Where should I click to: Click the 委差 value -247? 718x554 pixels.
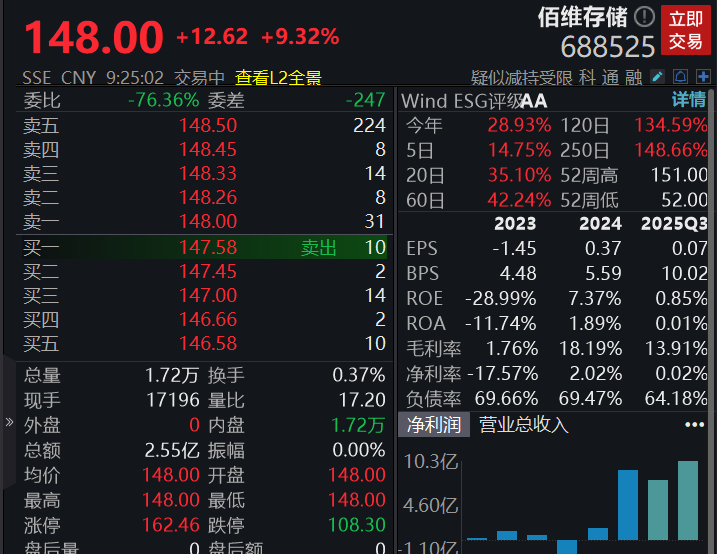(365, 100)
